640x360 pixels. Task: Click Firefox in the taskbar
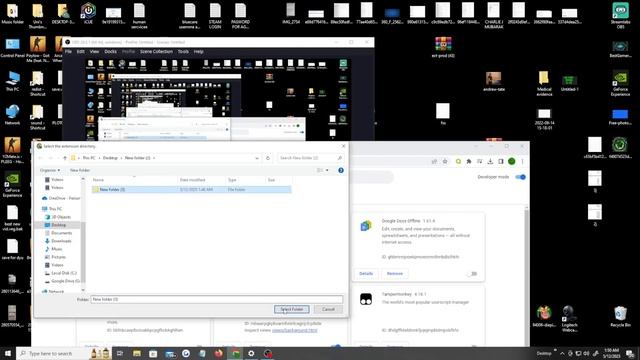tap(219, 353)
